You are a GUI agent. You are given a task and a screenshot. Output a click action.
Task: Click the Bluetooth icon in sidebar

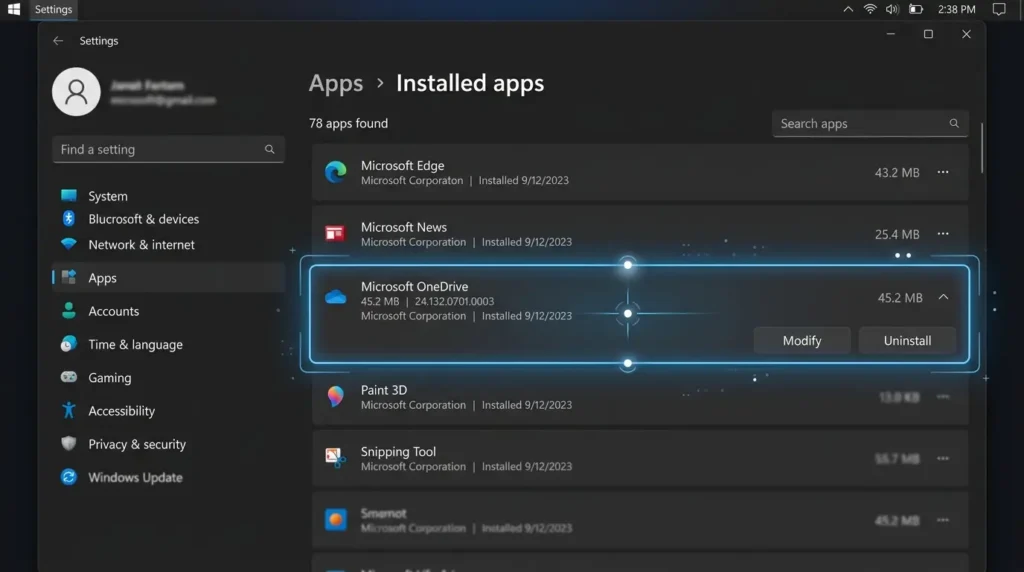pos(69,218)
